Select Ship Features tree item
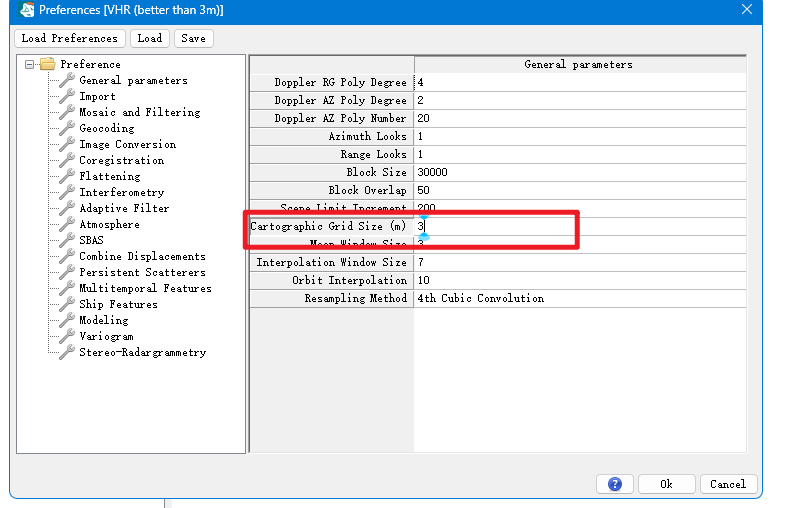Image resolution: width=795 pixels, height=508 pixels. pos(119,304)
